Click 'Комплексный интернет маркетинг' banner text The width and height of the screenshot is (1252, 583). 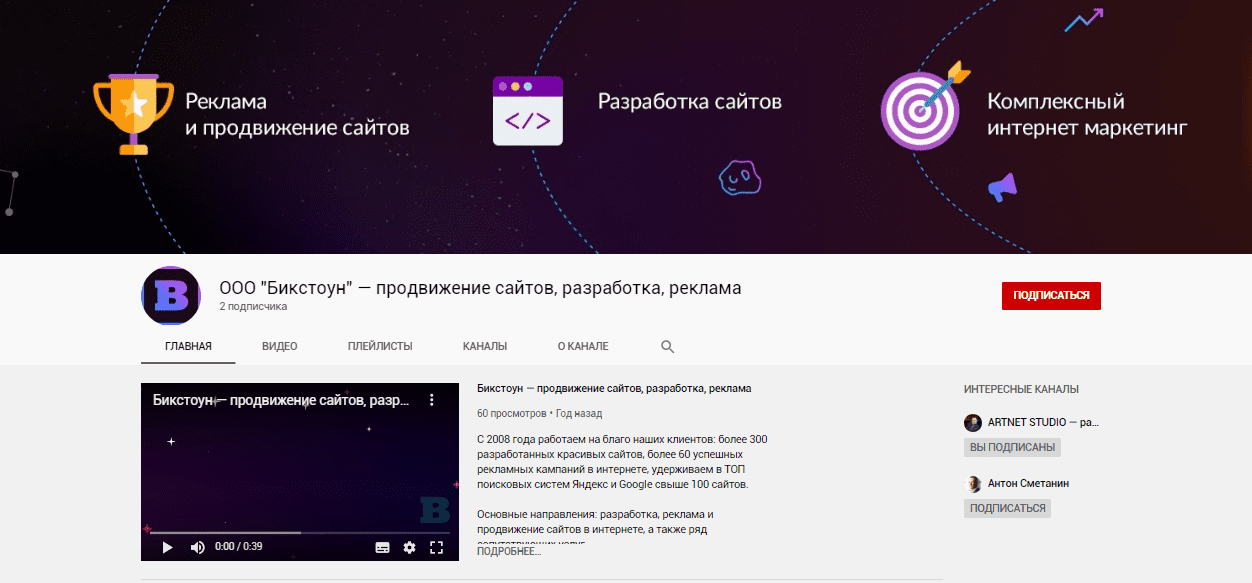point(1087,114)
